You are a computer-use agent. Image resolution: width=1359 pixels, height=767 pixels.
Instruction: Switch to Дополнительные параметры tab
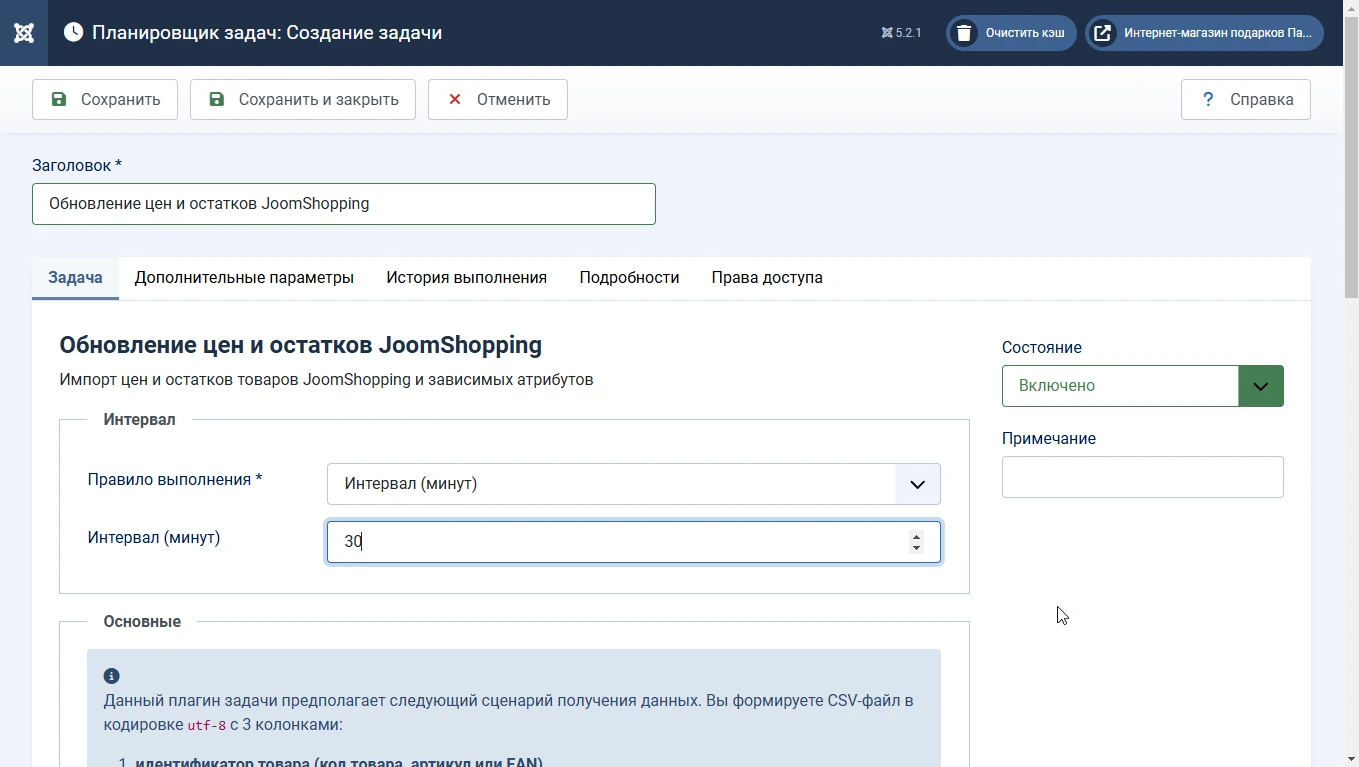click(244, 278)
